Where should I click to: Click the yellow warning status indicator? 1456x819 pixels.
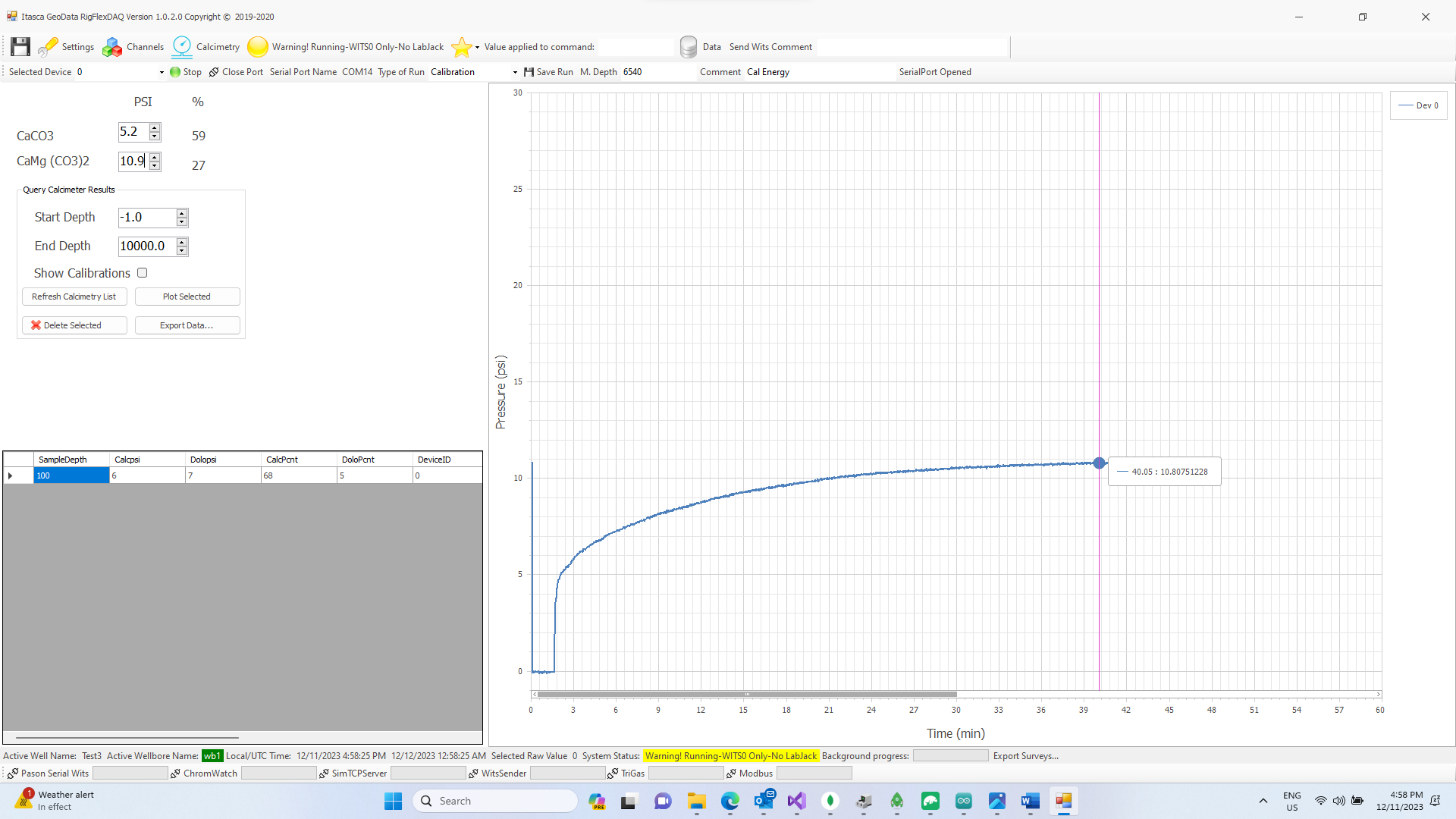[x=258, y=47]
